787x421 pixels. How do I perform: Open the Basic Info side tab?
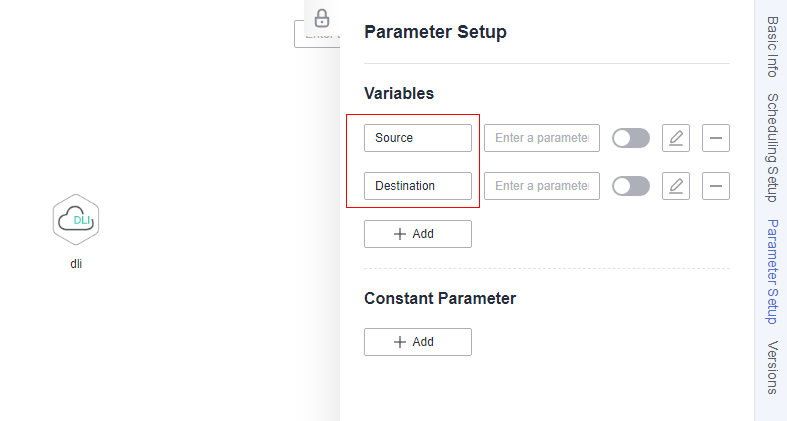pos(772,47)
